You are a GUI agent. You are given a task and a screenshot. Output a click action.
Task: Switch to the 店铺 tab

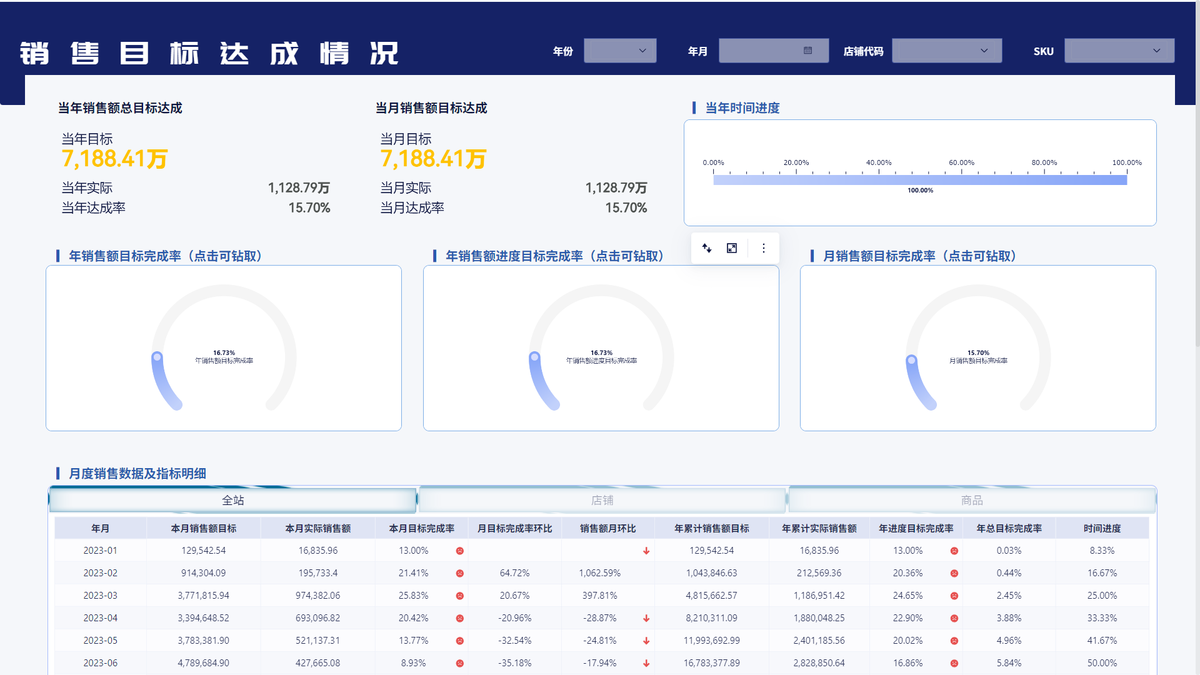602,500
